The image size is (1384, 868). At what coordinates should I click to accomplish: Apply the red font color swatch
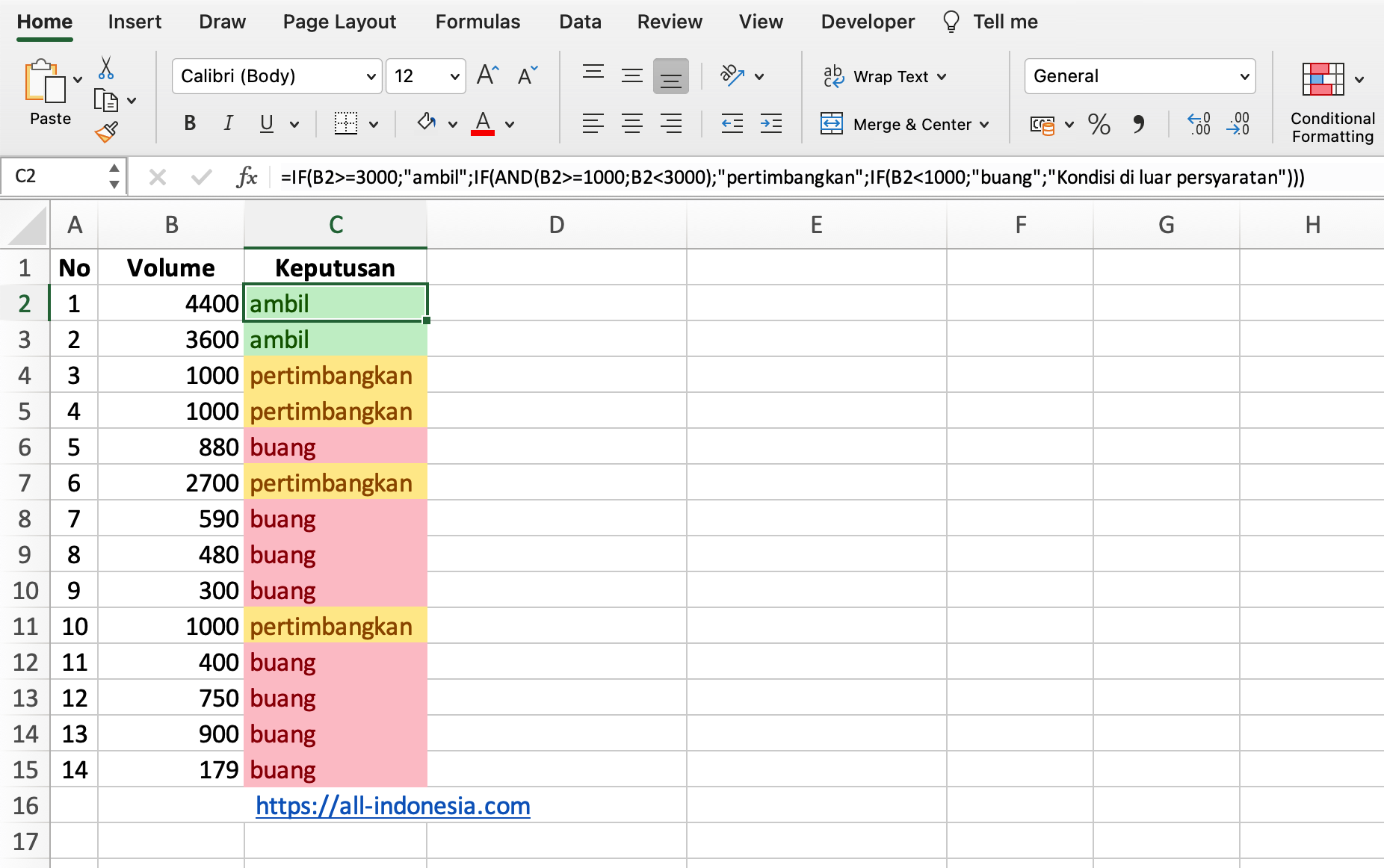483,124
